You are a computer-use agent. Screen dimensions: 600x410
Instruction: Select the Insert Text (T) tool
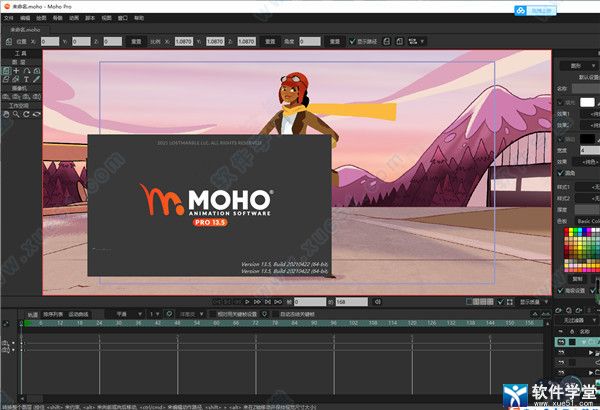point(26,80)
